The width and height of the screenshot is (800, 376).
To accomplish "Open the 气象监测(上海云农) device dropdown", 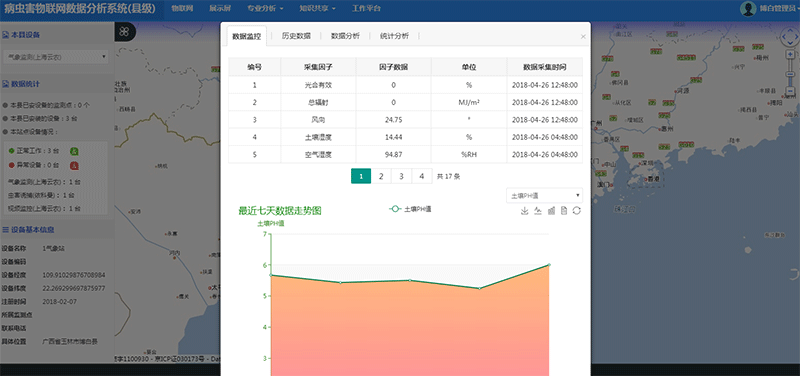I will click(x=56, y=57).
